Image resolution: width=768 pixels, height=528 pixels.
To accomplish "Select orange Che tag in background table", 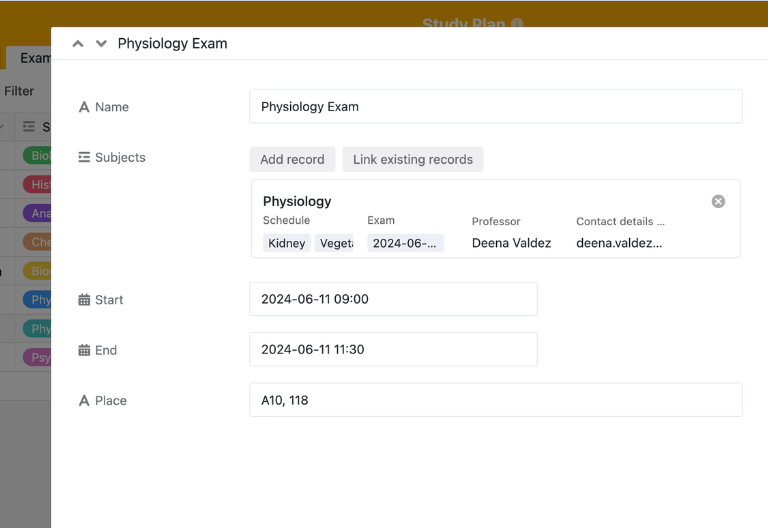I will click(x=37, y=242).
